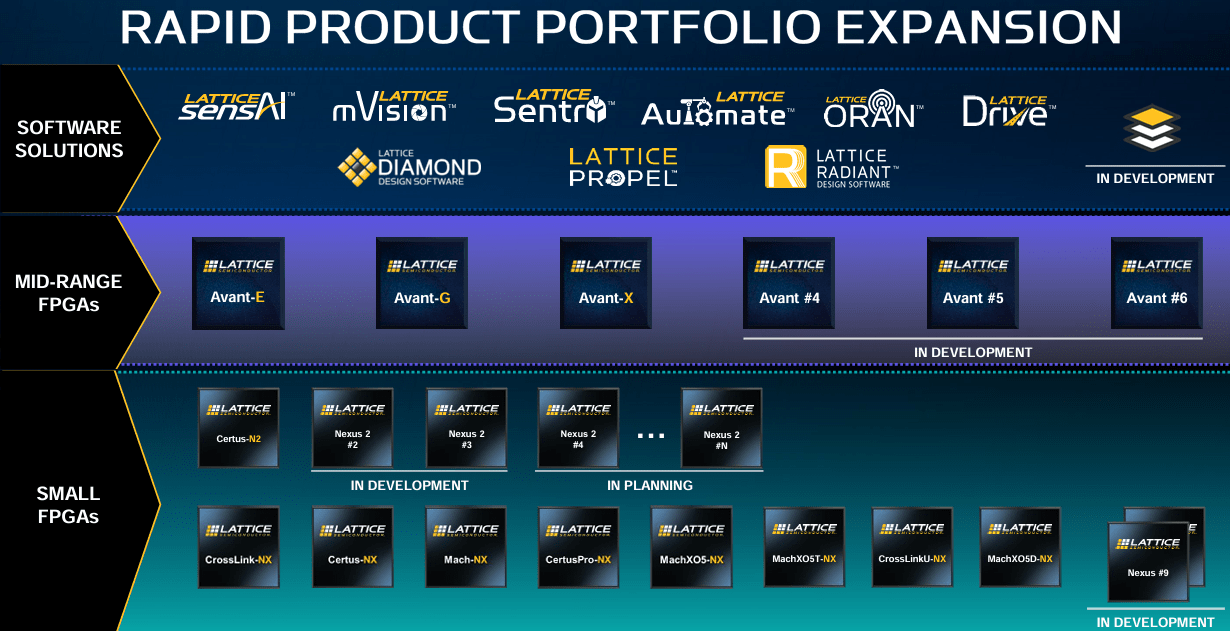Click the SMALL FPGAs section header

[x=68, y=506]
